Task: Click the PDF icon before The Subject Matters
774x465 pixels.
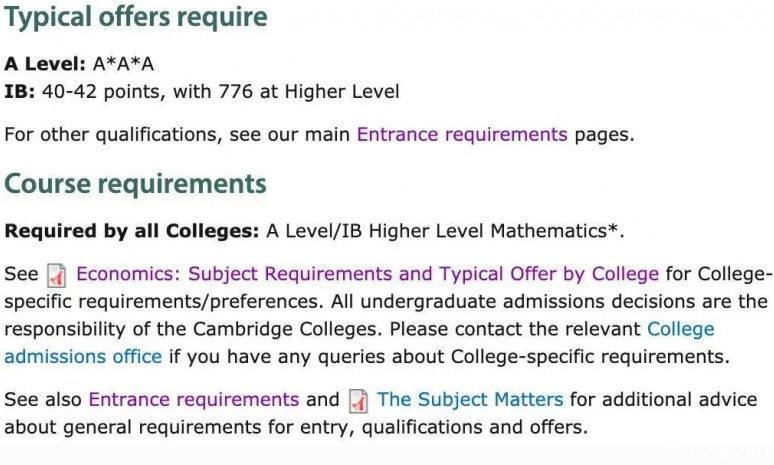Action: [358, 401]
